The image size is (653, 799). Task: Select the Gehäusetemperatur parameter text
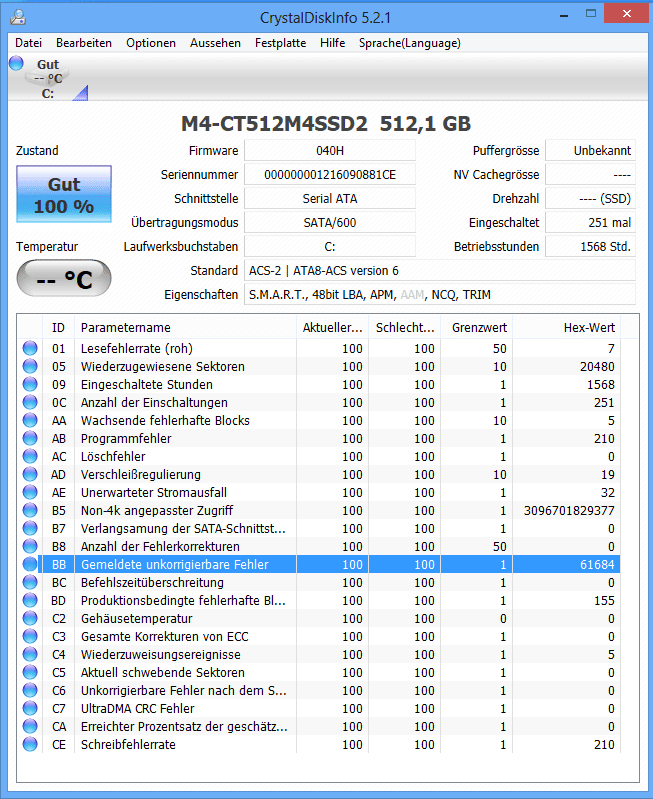[x=137, y=619]
